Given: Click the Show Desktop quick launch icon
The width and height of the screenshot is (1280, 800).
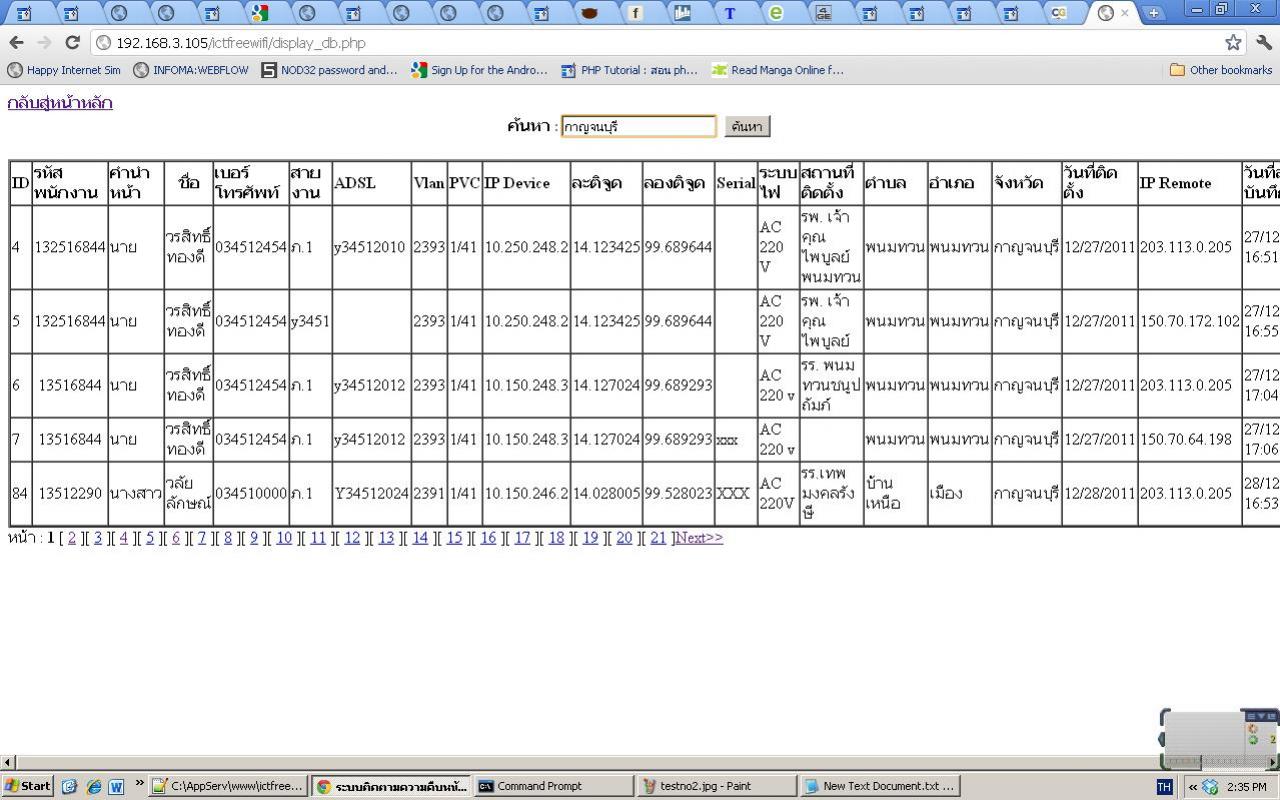Looking at the screenshot, I should 69,786.
